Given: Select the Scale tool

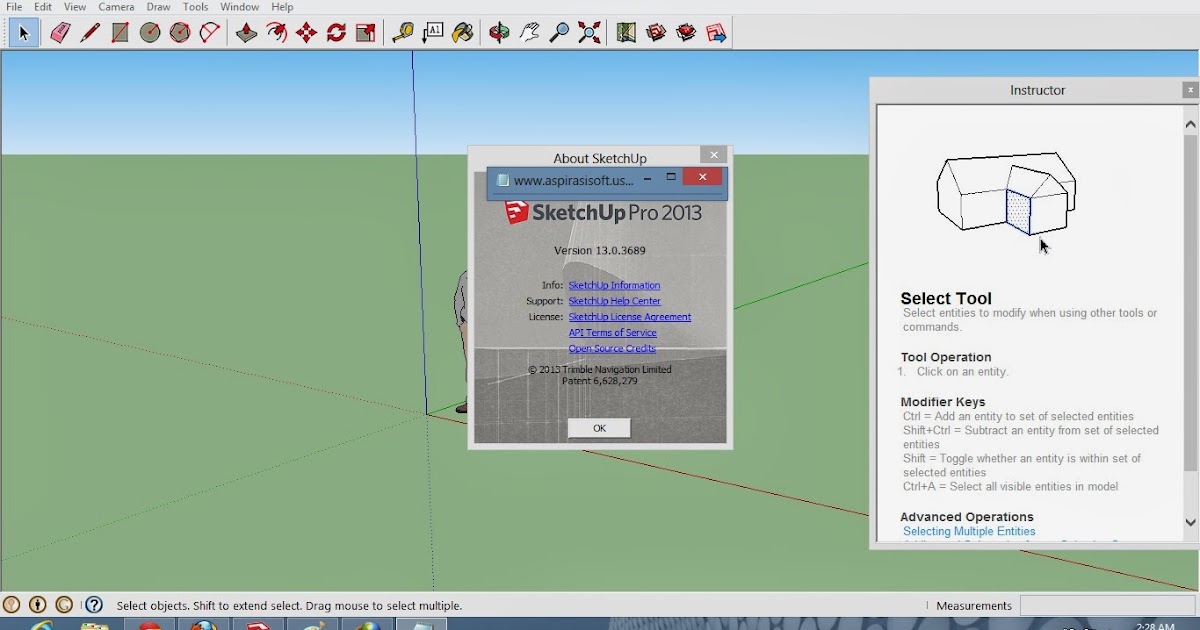Looking at the screenshot, I should (367, 33).
